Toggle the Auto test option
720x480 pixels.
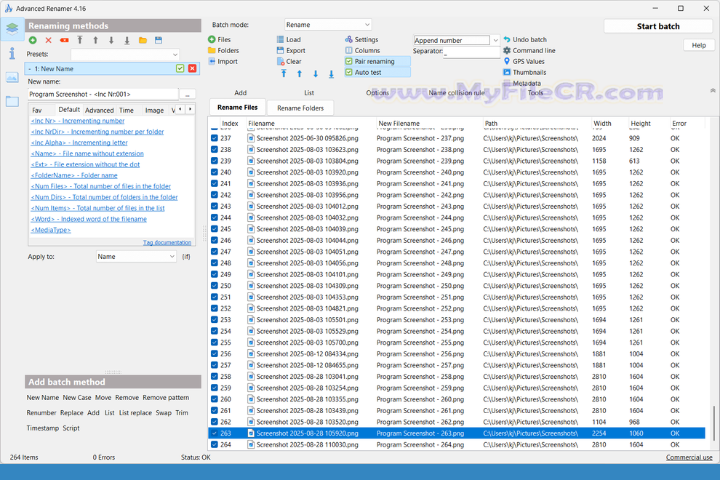[377, 73]
